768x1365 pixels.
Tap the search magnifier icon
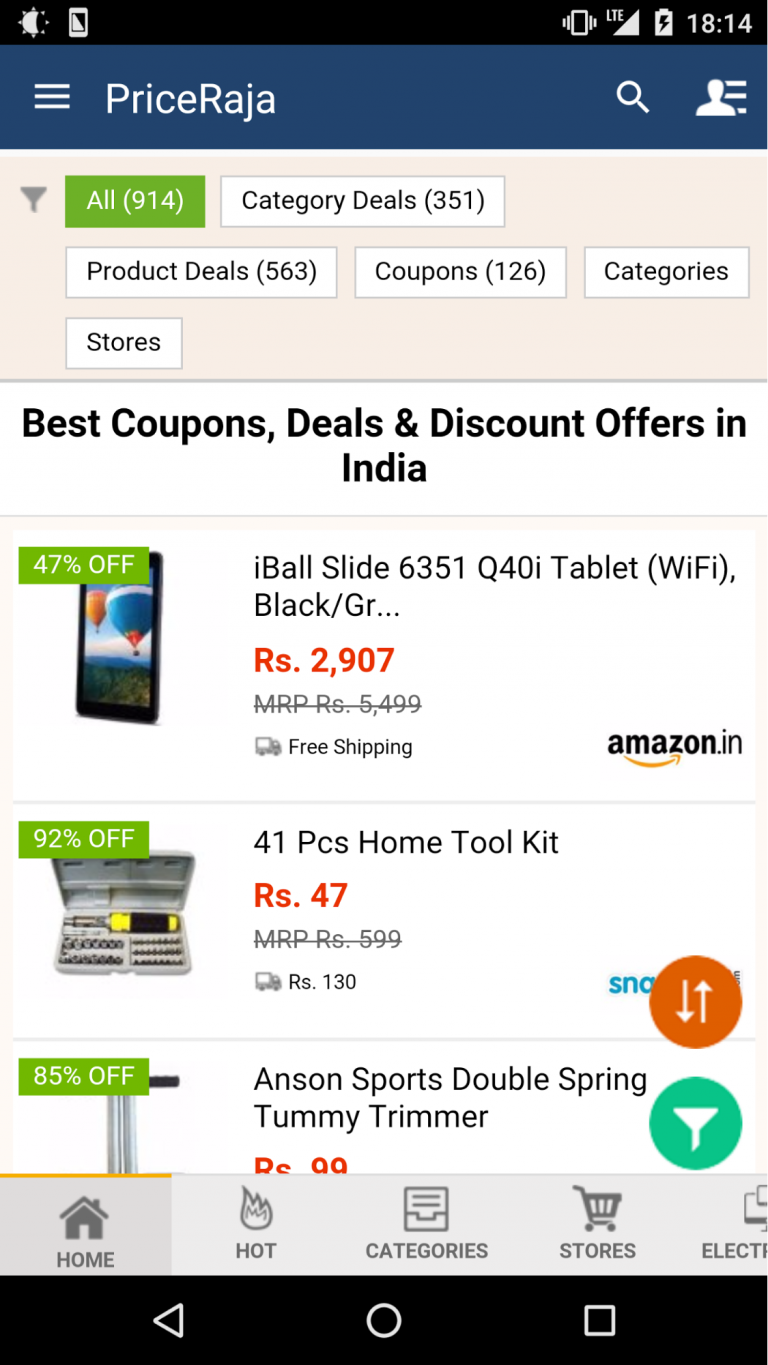click(632, 97)
